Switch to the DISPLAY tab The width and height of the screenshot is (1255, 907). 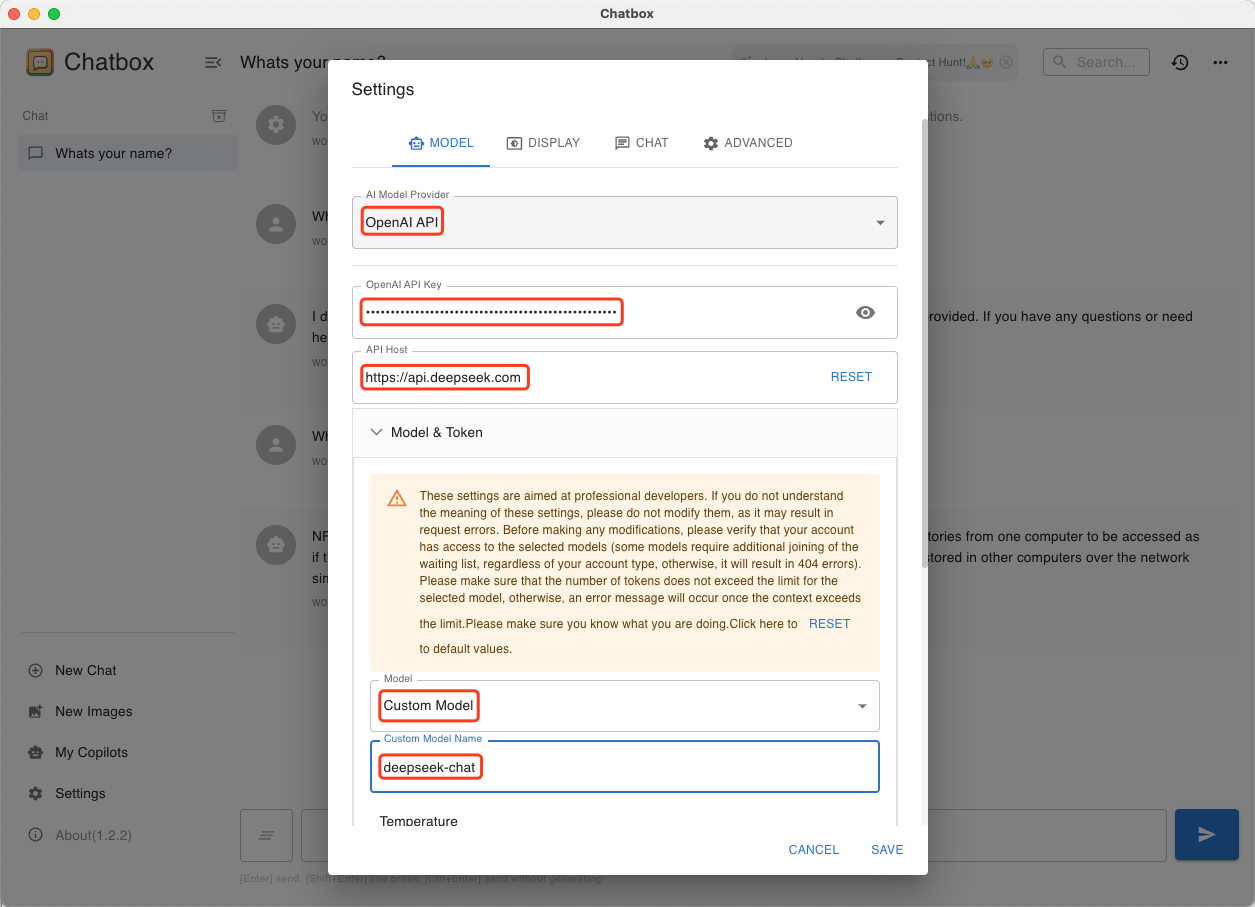point(543,142)
